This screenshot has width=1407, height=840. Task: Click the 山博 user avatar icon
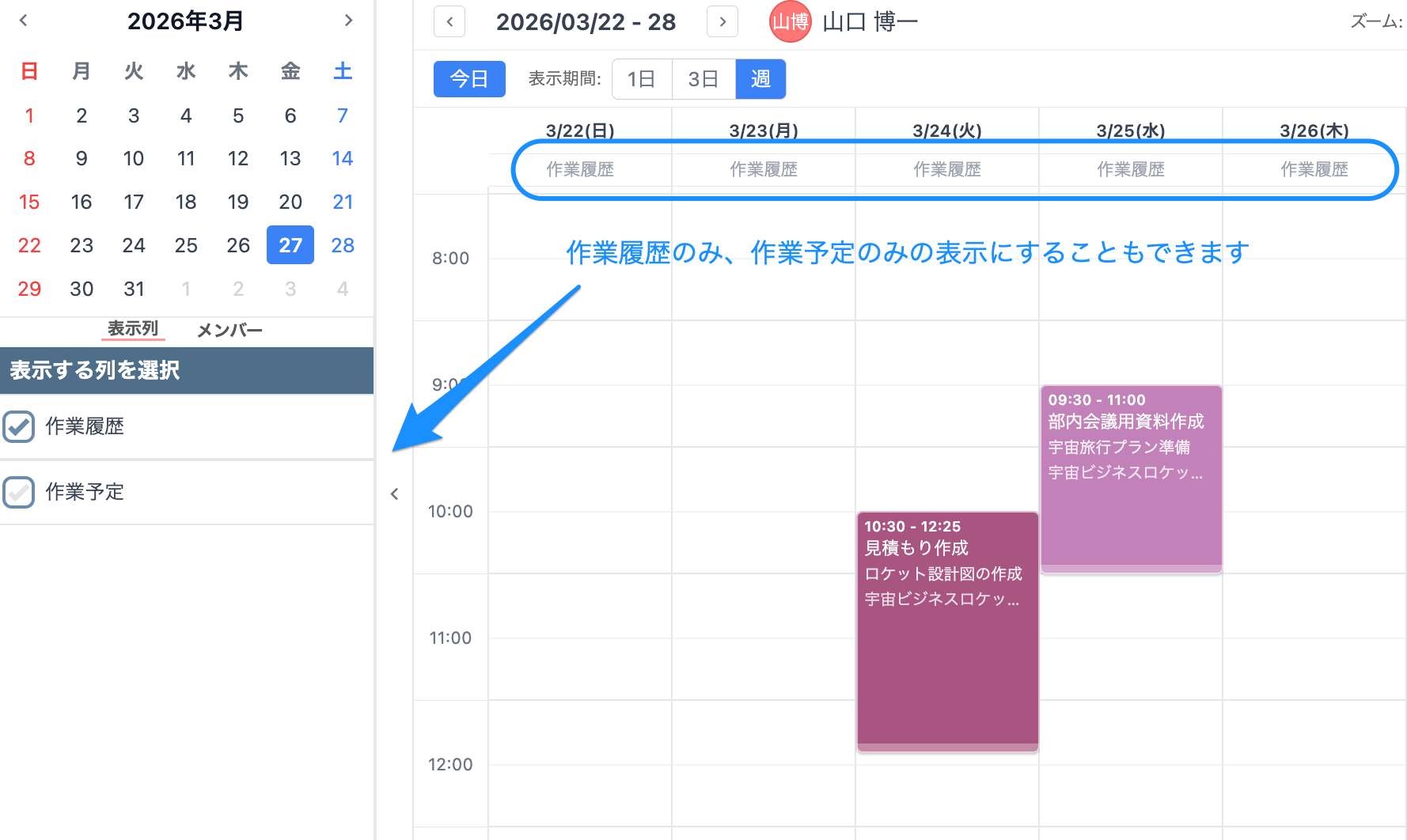(x=789, y=22)
